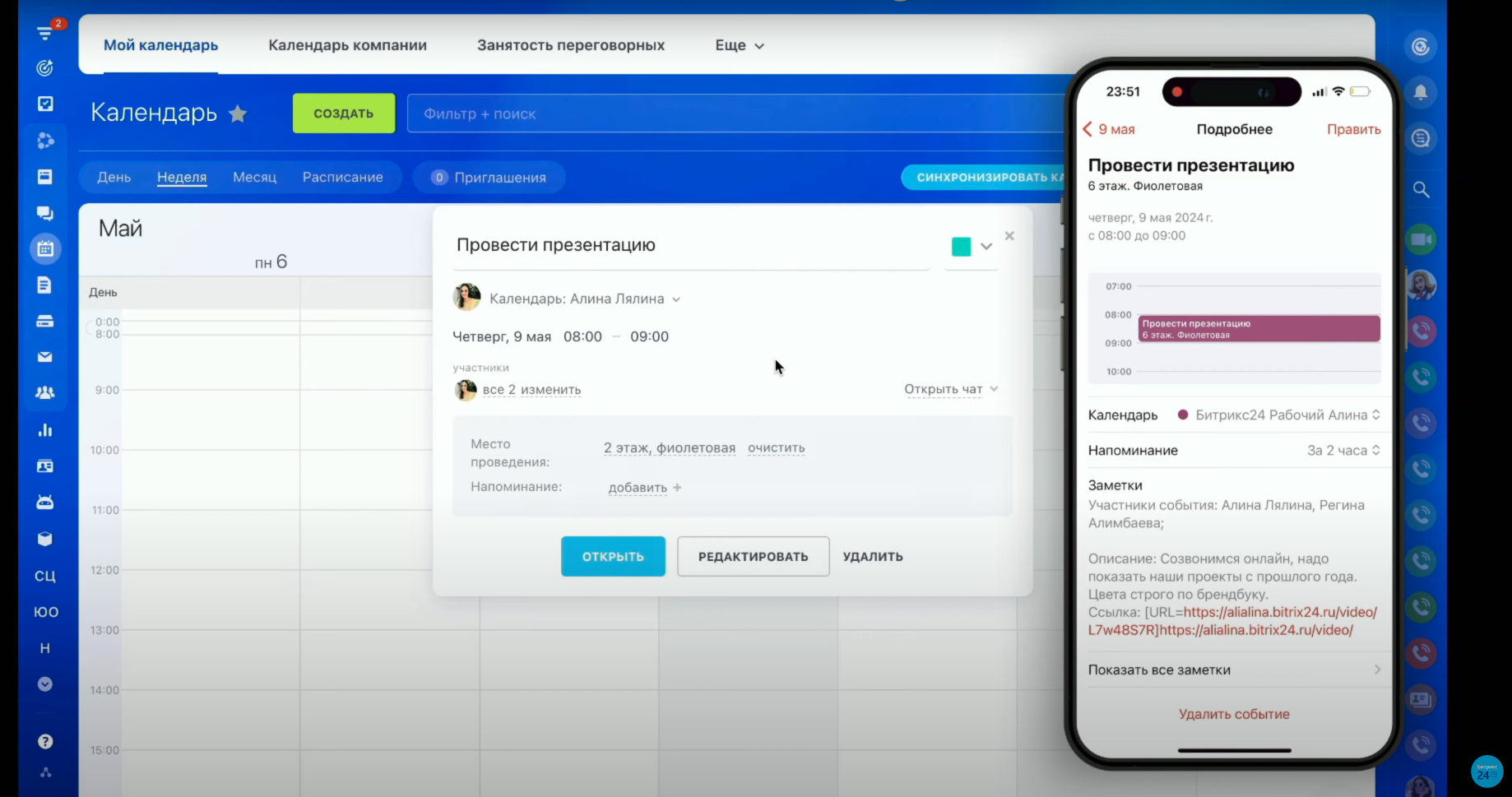Click the РЕДАКТИРОВАТЬ button
The width and height of the screenshot is (1512, 797).
[x=753, y=557]
